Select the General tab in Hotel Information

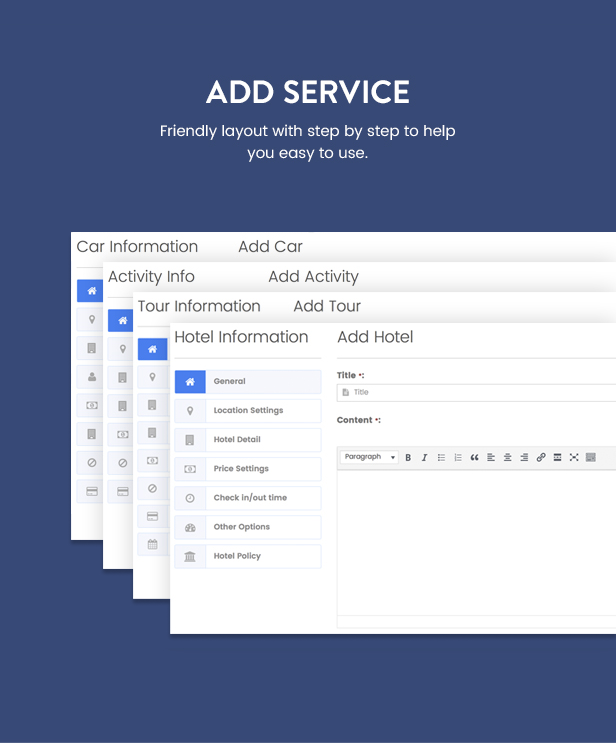[x=248, y=382]
